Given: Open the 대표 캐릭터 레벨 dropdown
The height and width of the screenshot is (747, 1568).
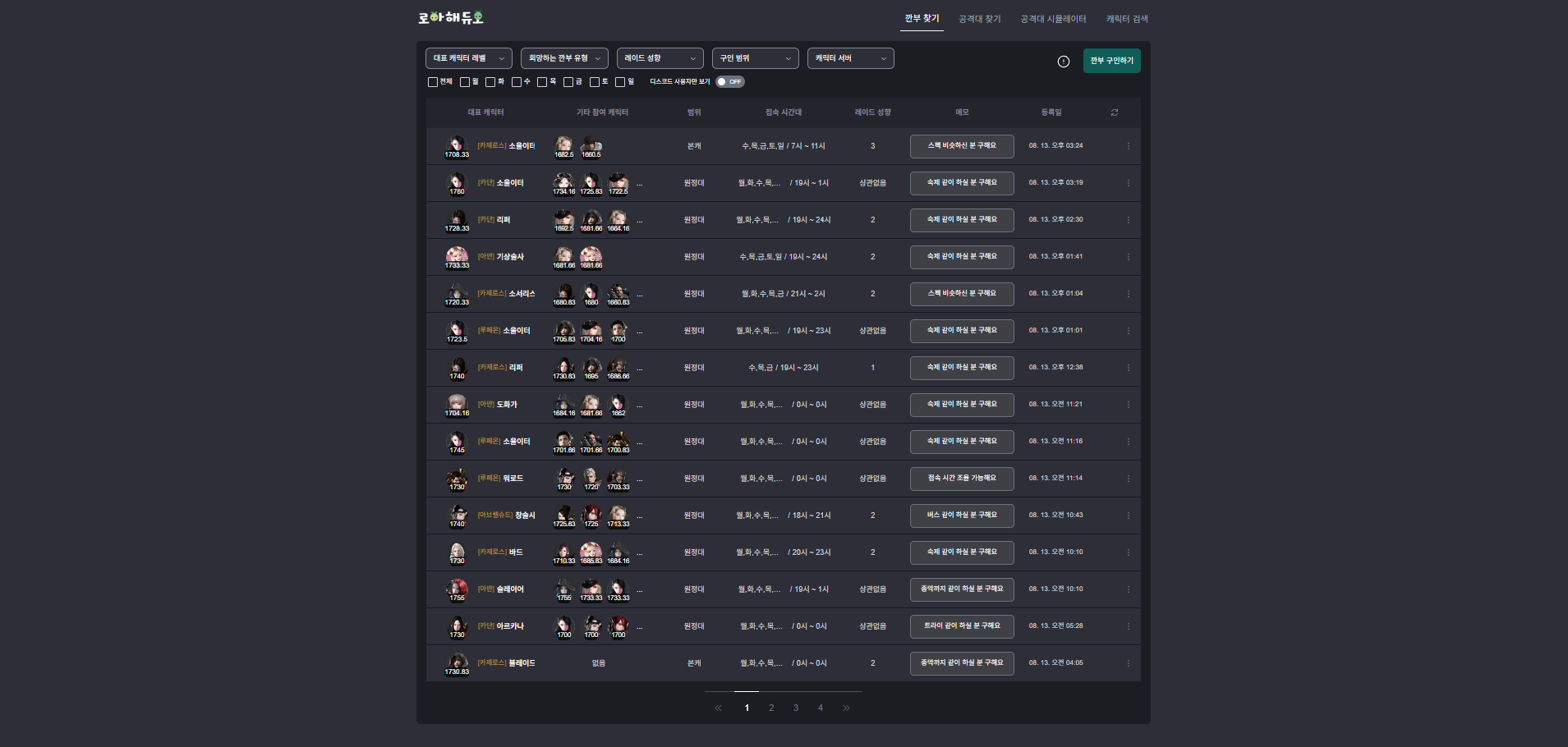Looking at the screenshot, I should 468,58.
